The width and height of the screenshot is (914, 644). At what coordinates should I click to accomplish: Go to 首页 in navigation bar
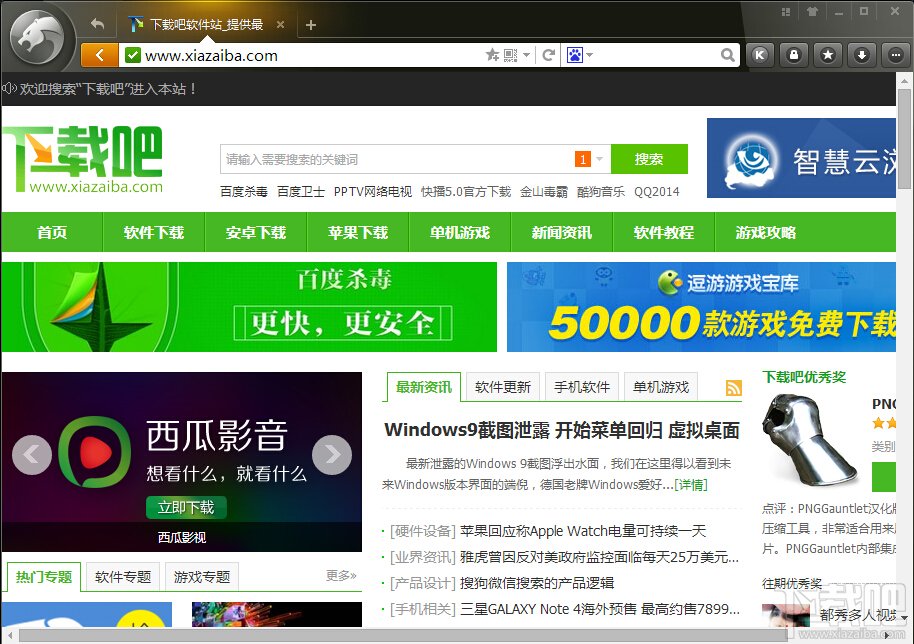coord(52,233)
